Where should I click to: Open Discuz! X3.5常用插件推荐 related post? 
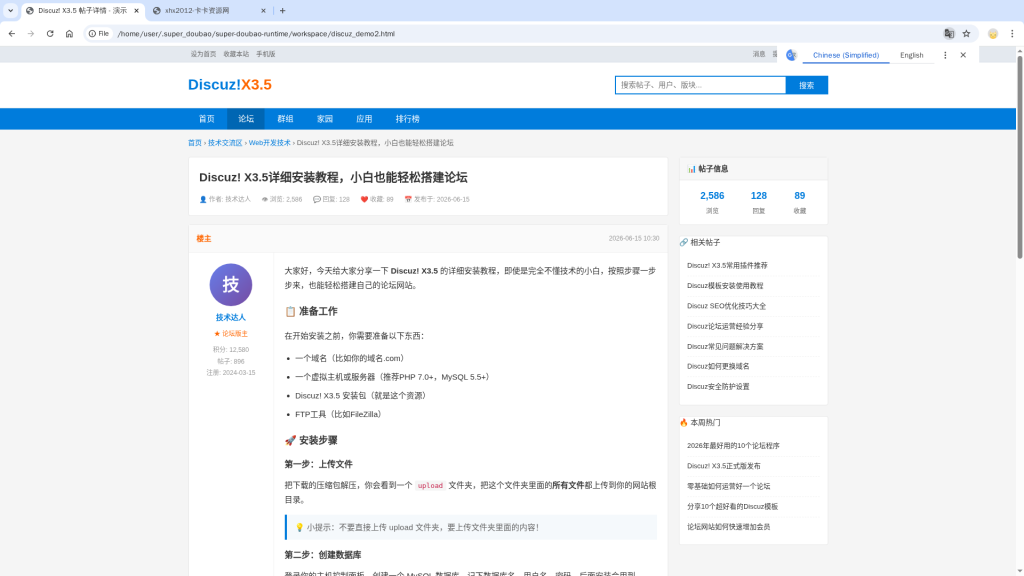(x=727, y=266)
